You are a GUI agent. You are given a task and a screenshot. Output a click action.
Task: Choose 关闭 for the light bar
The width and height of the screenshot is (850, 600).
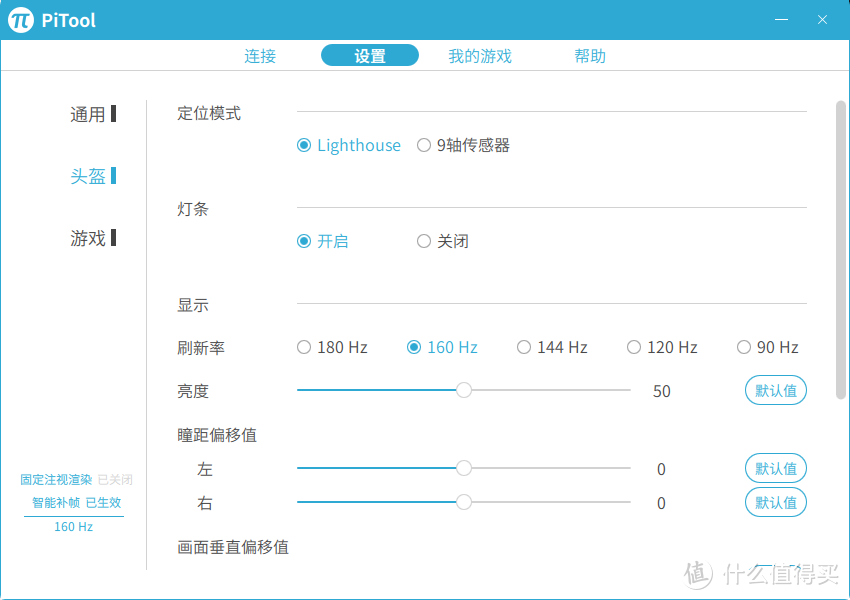click(x=424, y=241)
